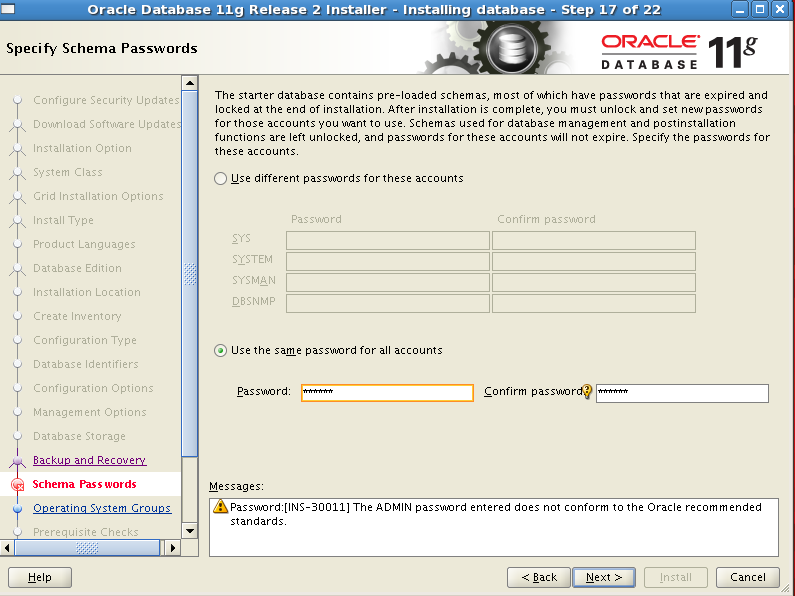Click the sidebar scroll up arrow
795x596 pixels.
click(190, 83)
